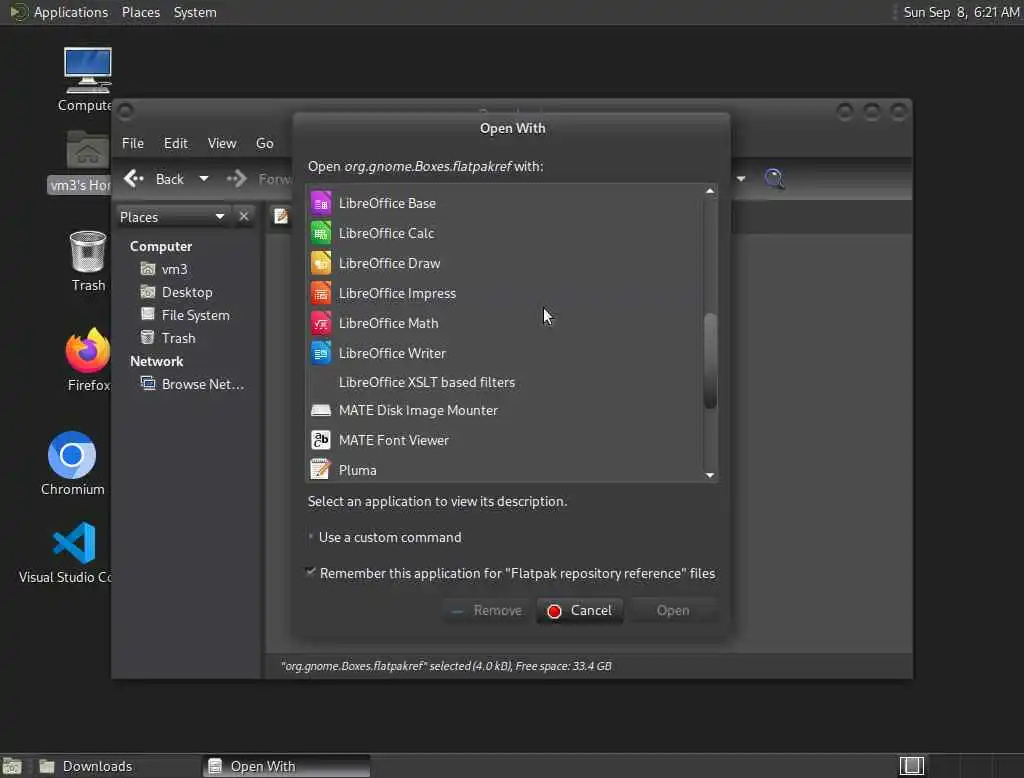Click the search magnifier in file manager
This screenshot has height=778, width=1024.
click(x=774, y=178)
